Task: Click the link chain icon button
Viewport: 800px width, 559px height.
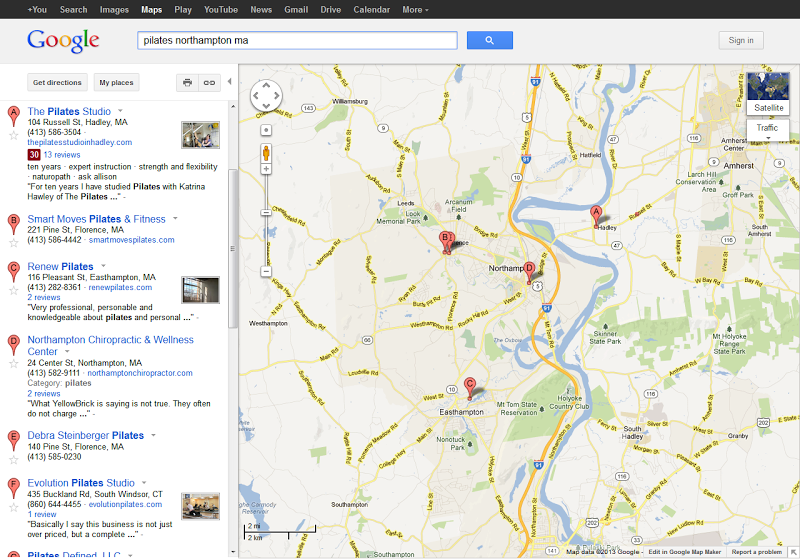Action: (x=209, y=82)
